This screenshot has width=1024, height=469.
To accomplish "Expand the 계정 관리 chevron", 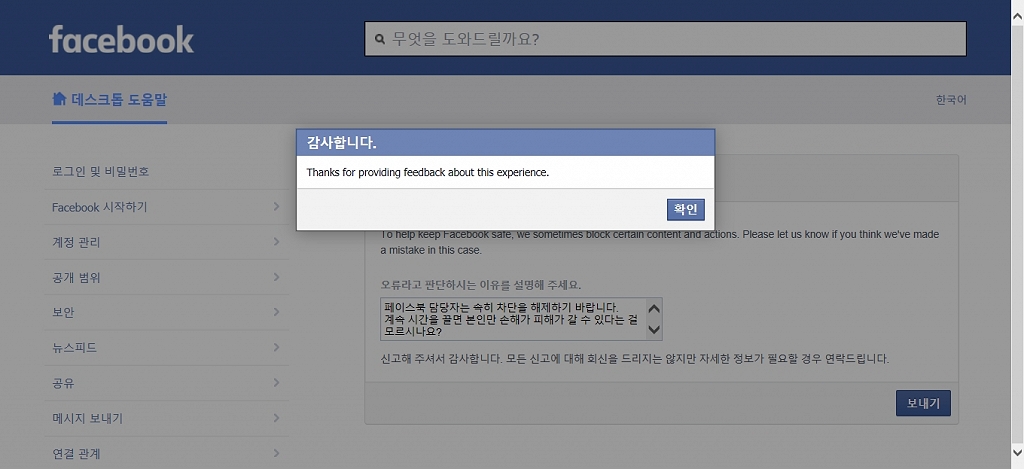I will point(276,242).
